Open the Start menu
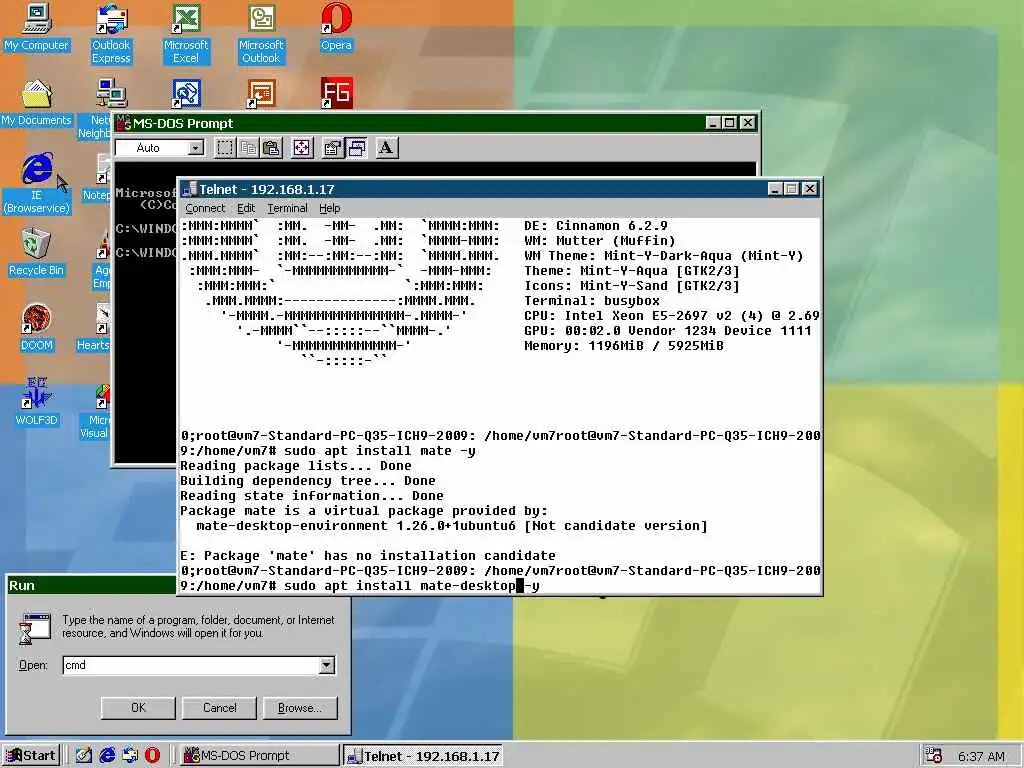Viewport: 1024px width, 768px height. coord(31,756)
